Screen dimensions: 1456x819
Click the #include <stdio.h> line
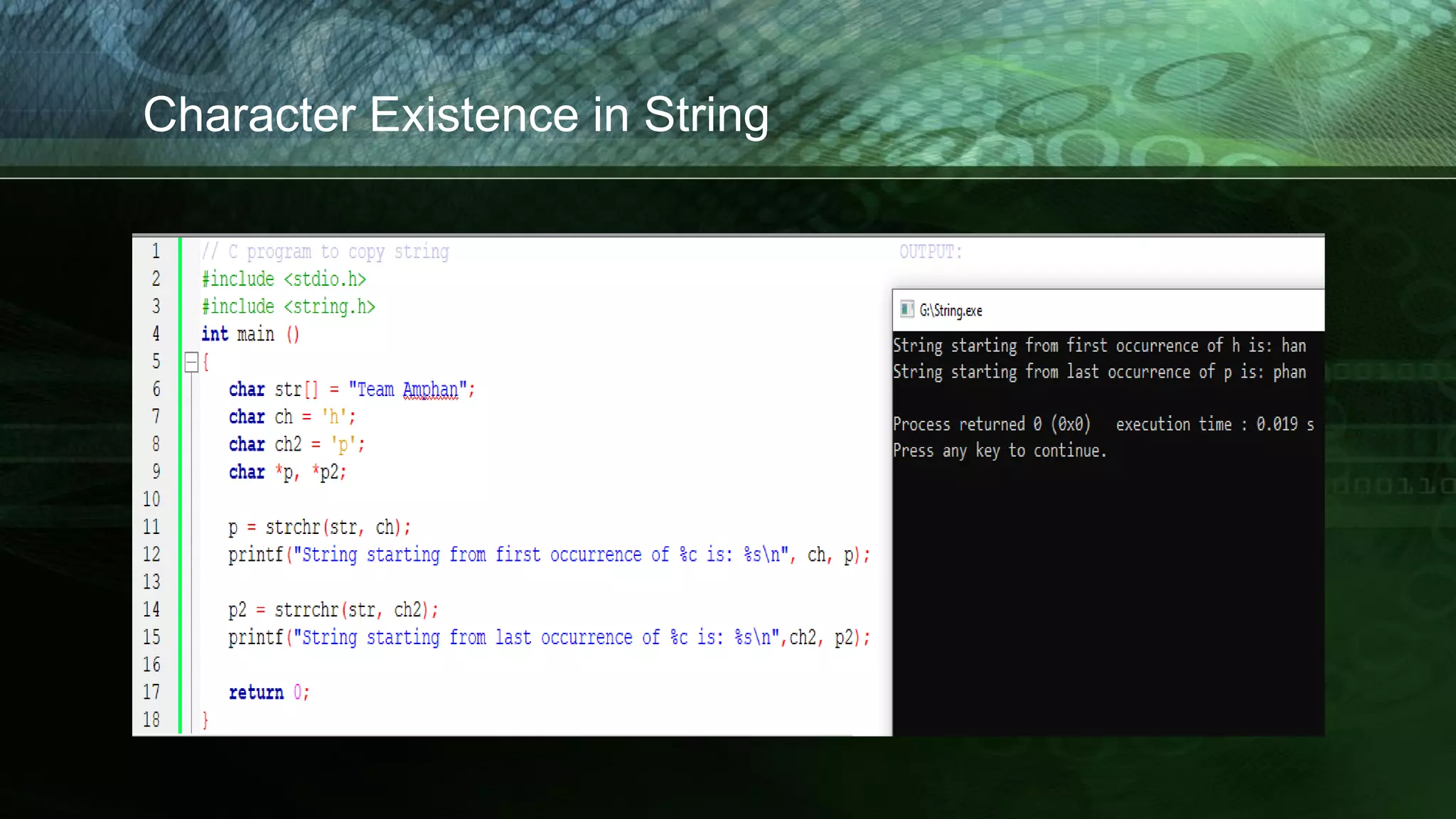284,279
